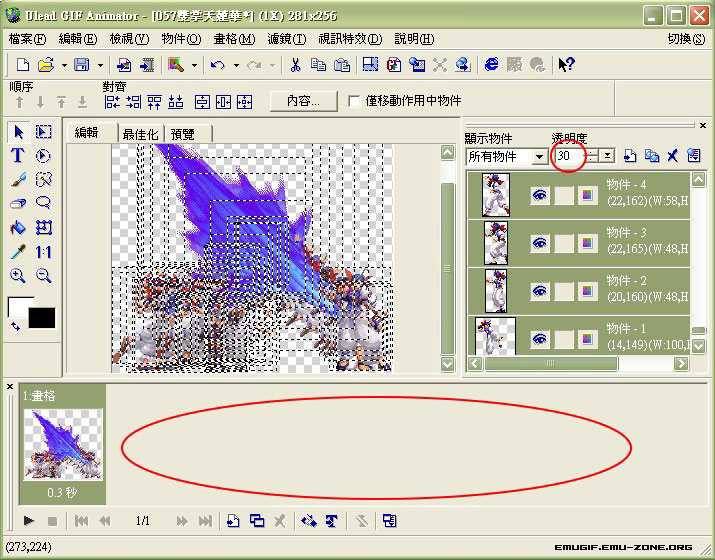Select the Pick (arrow) tool

click(x=18, y=132)
